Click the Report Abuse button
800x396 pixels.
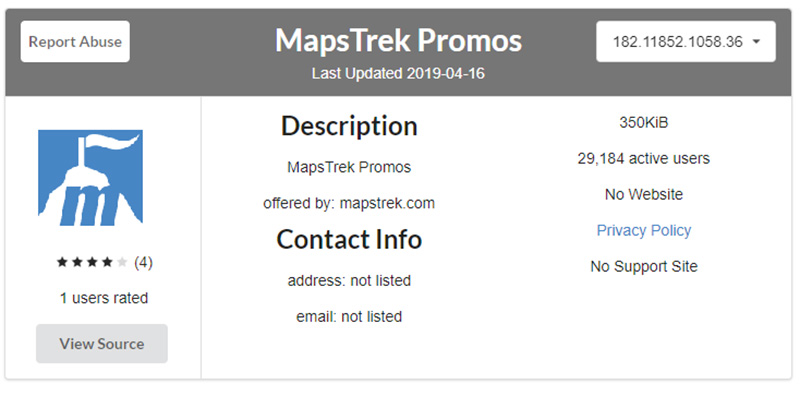coord(75,41)
